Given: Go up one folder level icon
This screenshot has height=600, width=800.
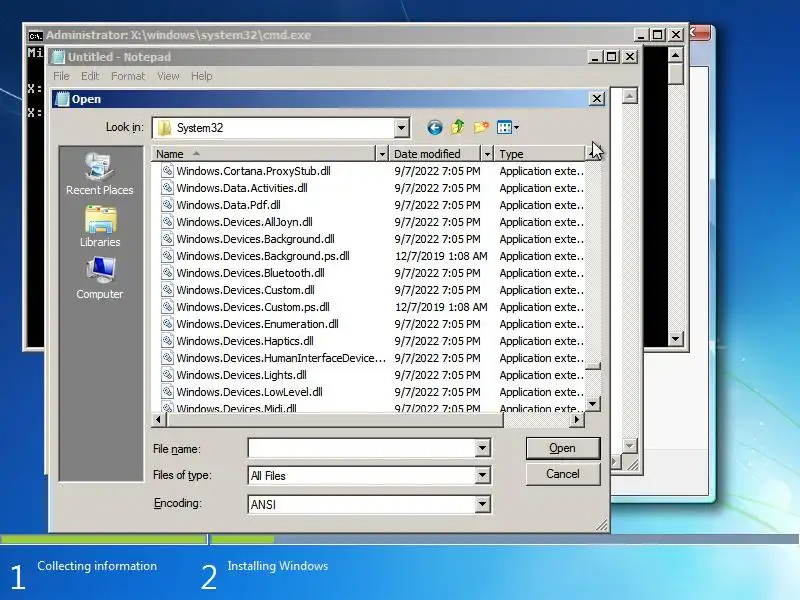Looking at the screenshot, I should pos(458,127).
